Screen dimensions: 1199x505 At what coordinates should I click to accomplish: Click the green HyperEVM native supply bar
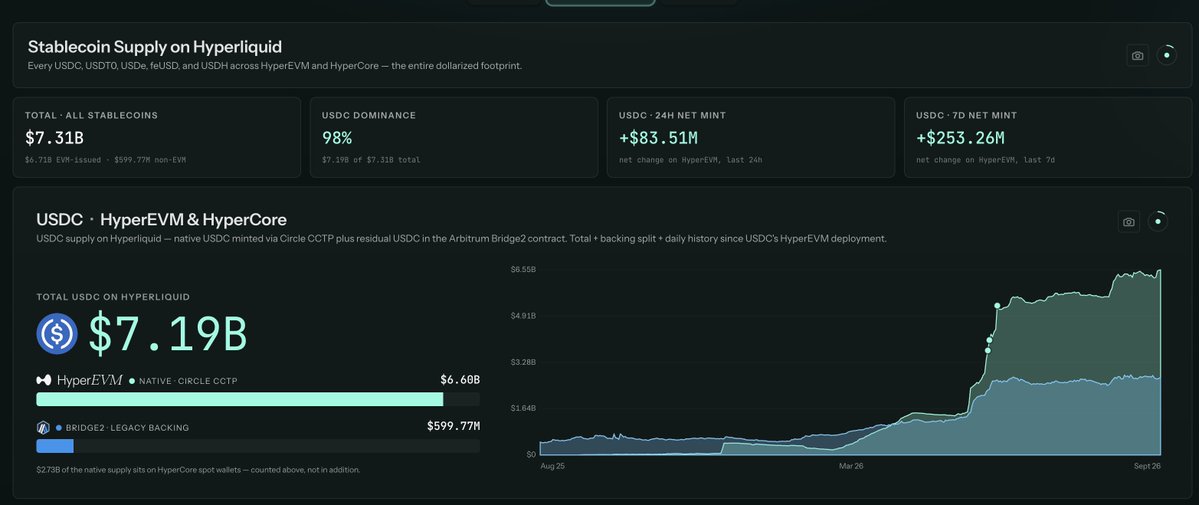pos(239,399)
